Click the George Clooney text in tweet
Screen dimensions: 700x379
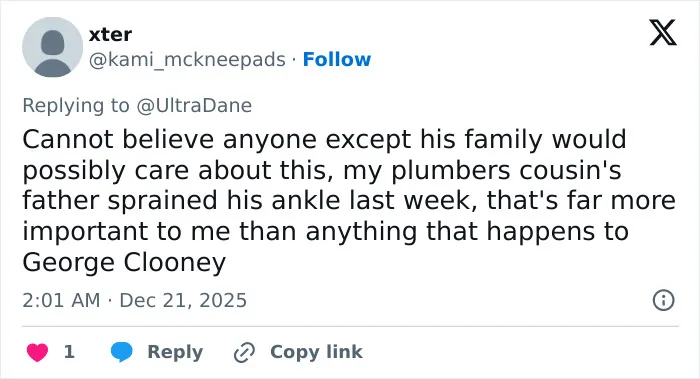point(124,262)
